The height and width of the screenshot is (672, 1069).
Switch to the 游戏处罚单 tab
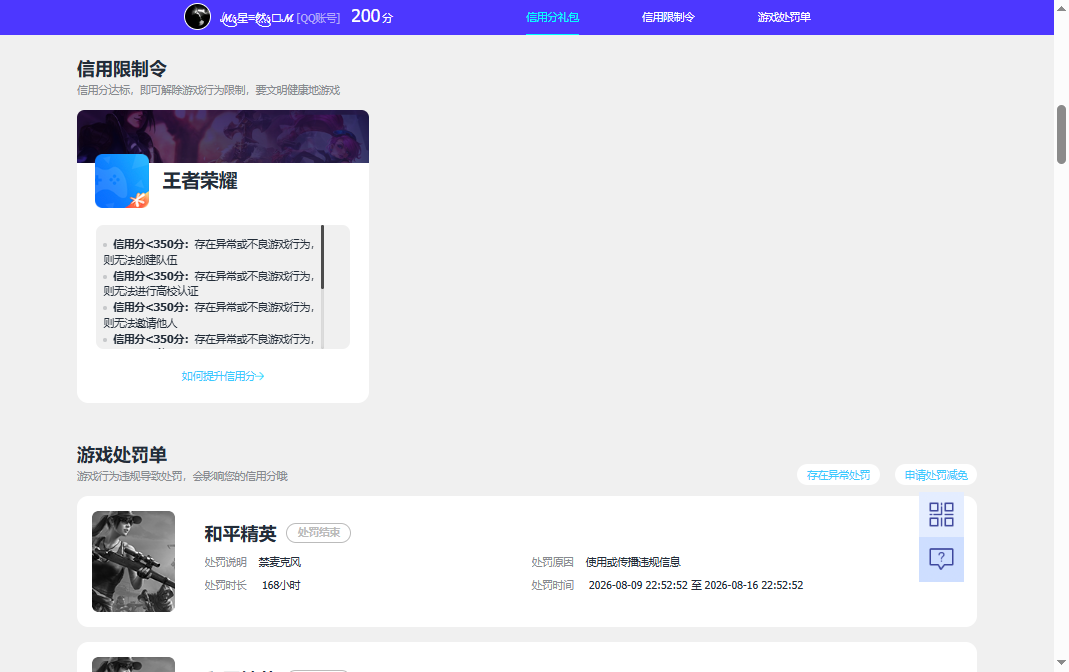[x=784, y=17]
